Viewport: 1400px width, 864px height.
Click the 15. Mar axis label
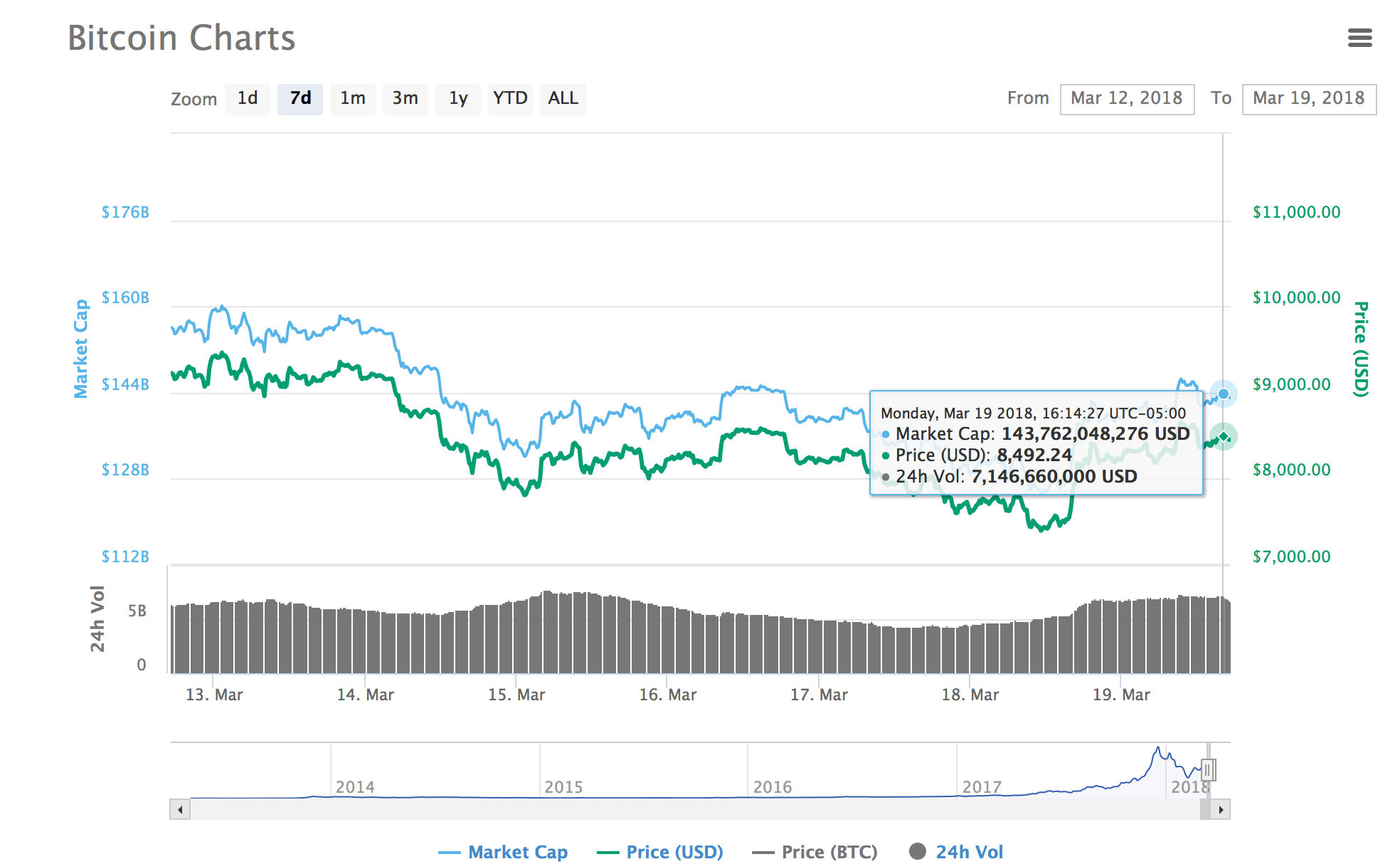pyautogui.click(x=516, y=695)
